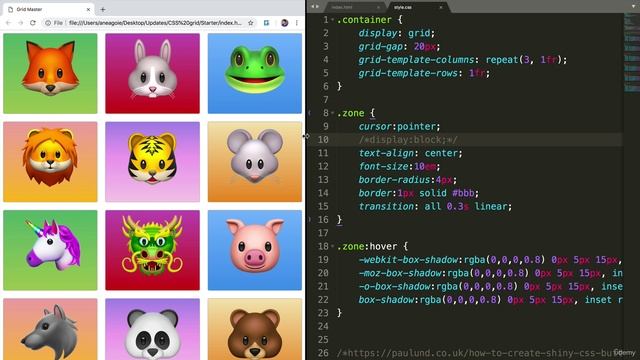
Task: Click the editor tab navigation arrows
Action: [x=315, y=7]
